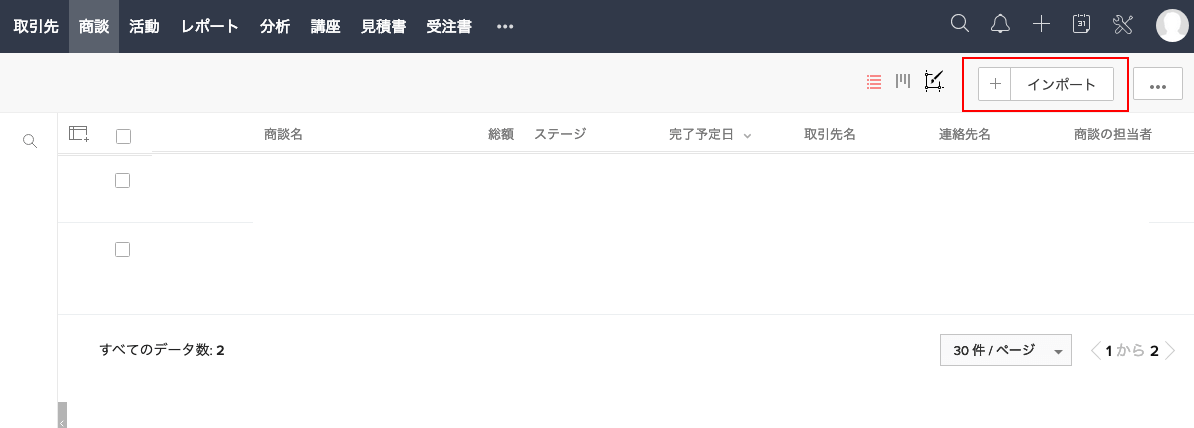Switch to list view icon
Viewport: 1194px width, 428px height.
coord(874,81)
